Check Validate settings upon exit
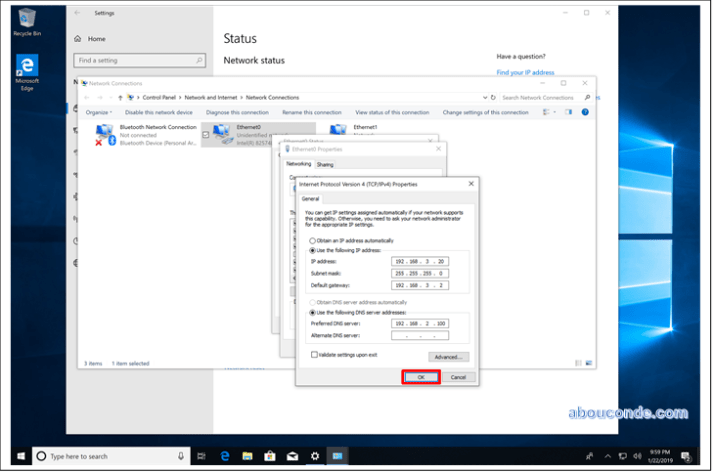The height and width of the screenshot is (472, 714). point(314,354)
